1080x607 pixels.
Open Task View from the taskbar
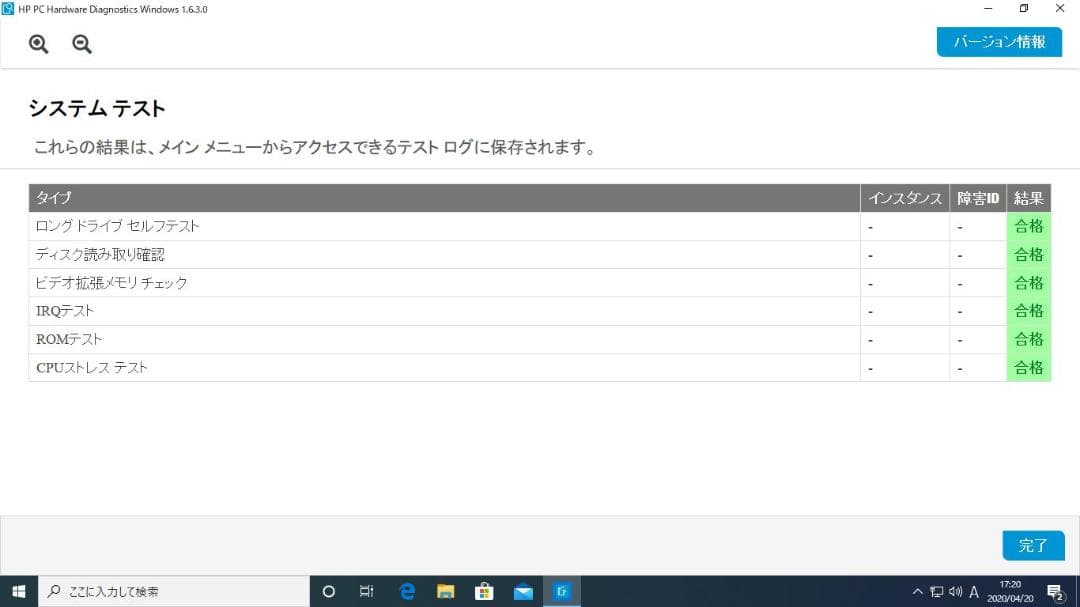[366, 591]
